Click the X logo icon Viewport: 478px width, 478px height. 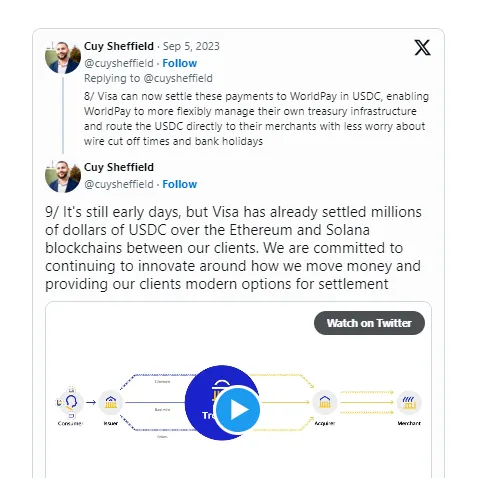point(422,48)
